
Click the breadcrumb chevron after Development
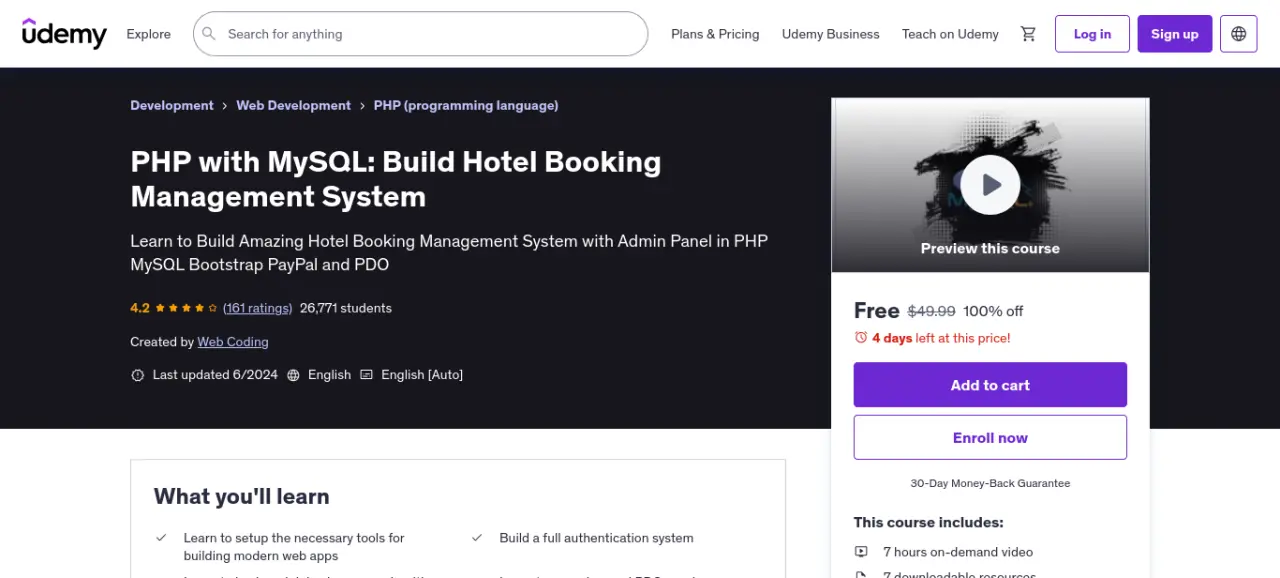(x=225, y=106)
